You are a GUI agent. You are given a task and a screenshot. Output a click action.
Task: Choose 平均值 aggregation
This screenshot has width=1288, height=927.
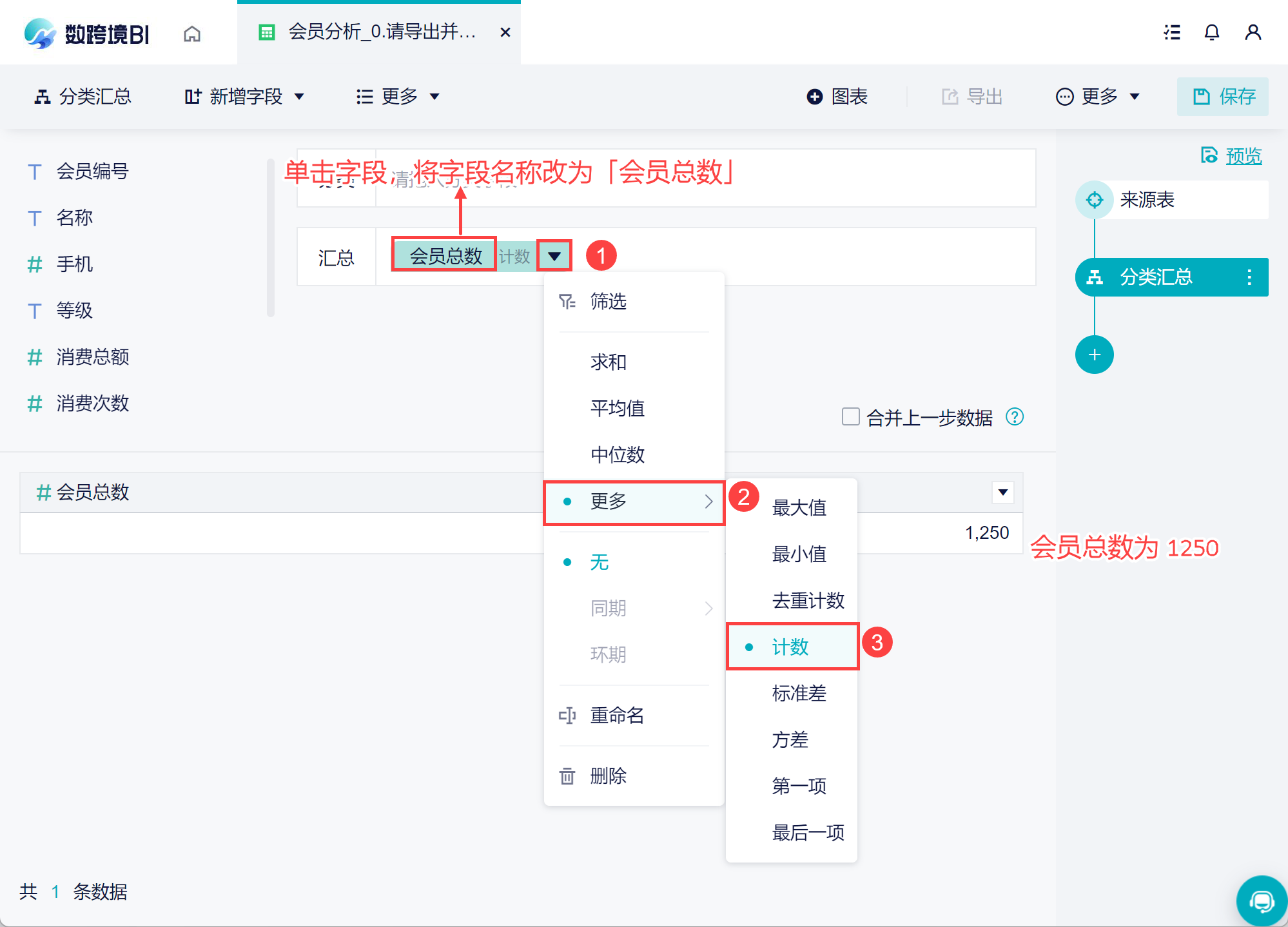634,408
